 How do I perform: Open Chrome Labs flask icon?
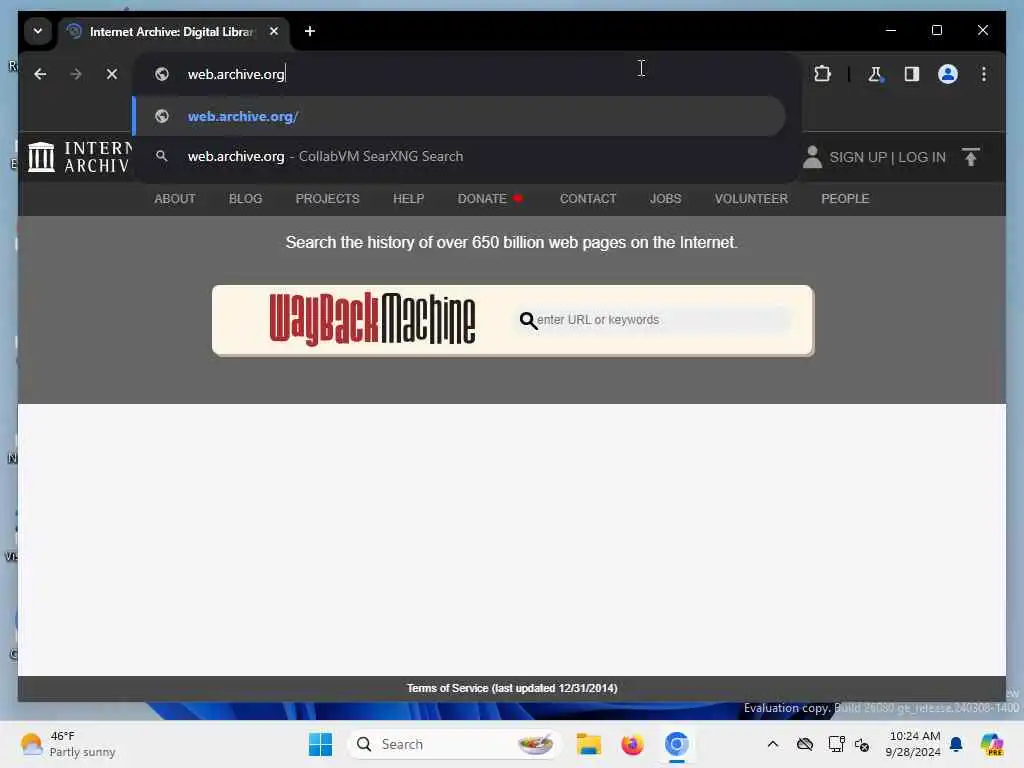[875, 74]
